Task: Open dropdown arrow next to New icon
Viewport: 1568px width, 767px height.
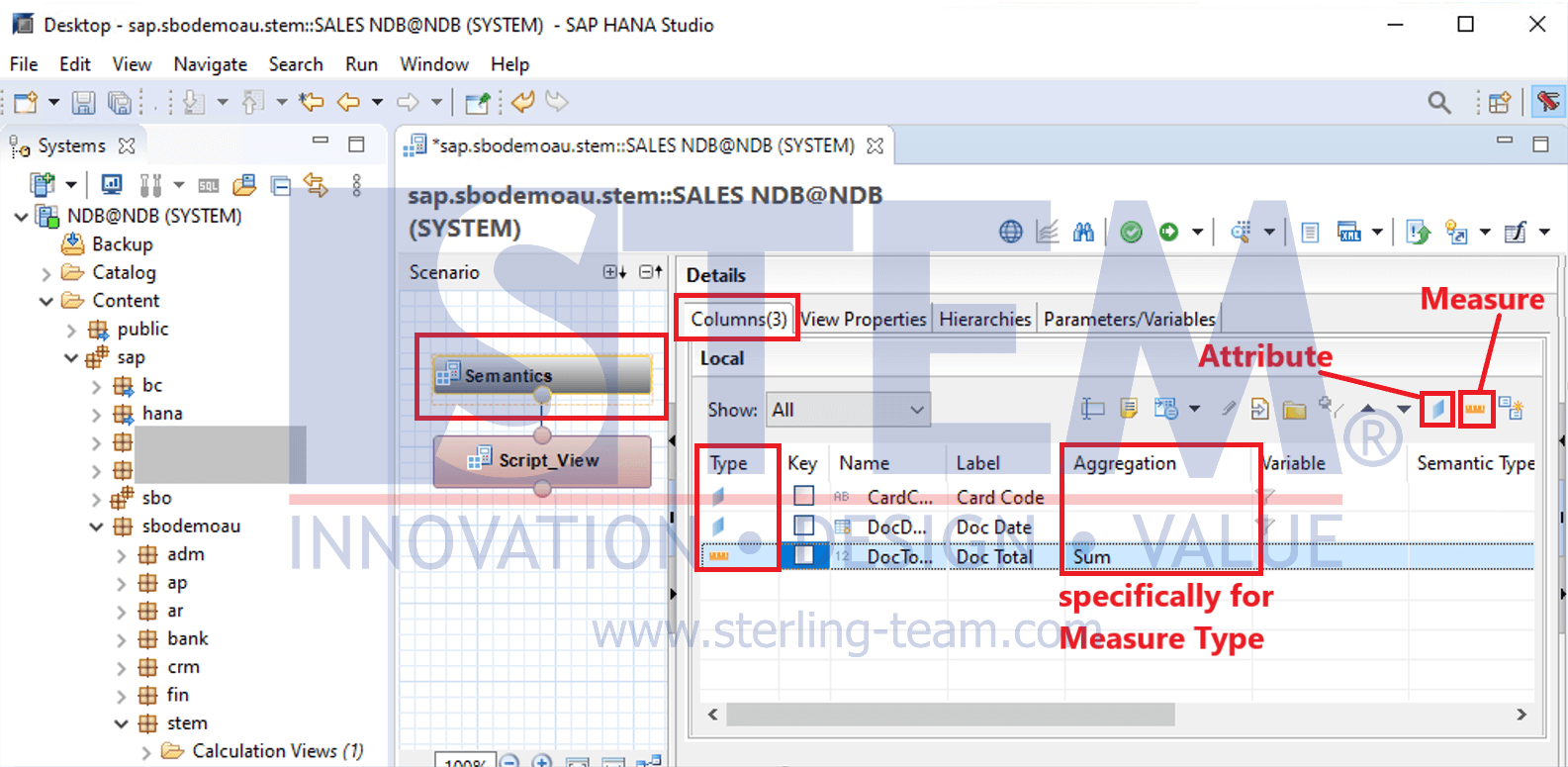Action: (x=53, y=102)
